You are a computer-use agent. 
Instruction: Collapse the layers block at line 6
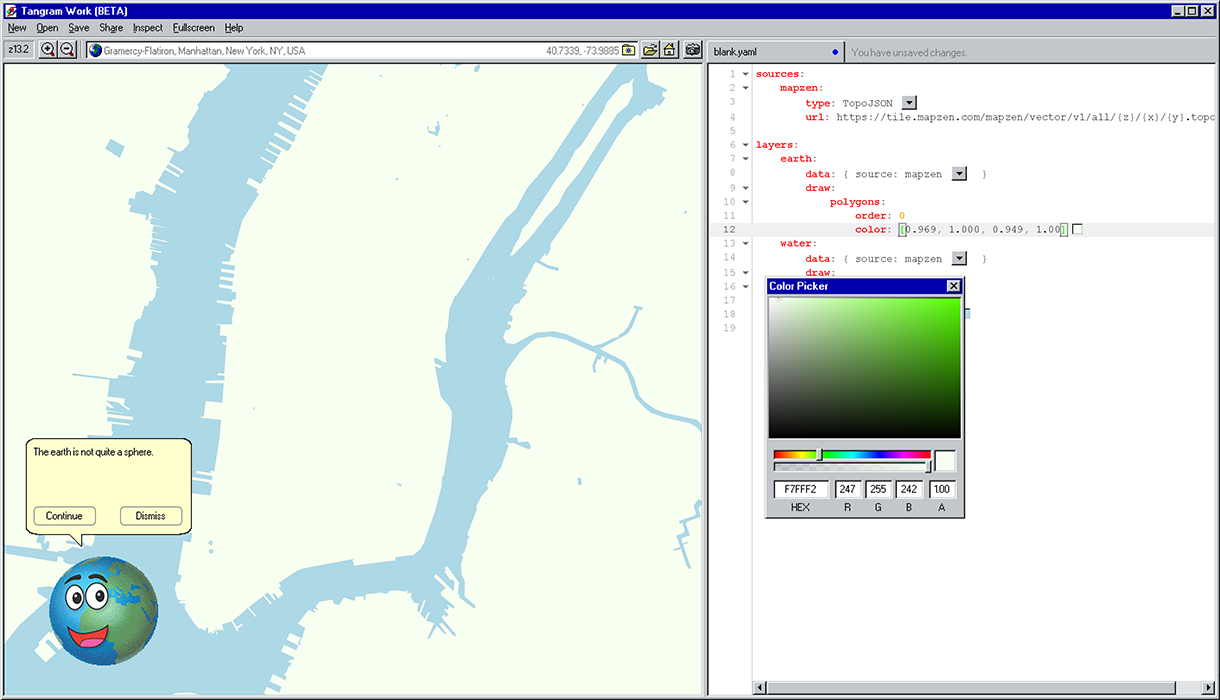(x=745, y=145)
